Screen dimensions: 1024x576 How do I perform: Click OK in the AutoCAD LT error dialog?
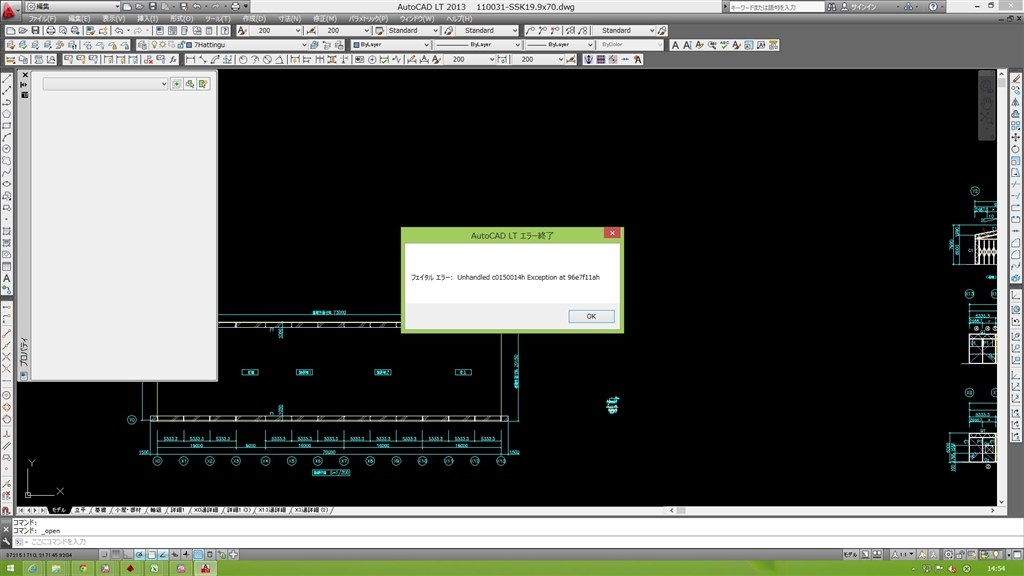point(591,316)
